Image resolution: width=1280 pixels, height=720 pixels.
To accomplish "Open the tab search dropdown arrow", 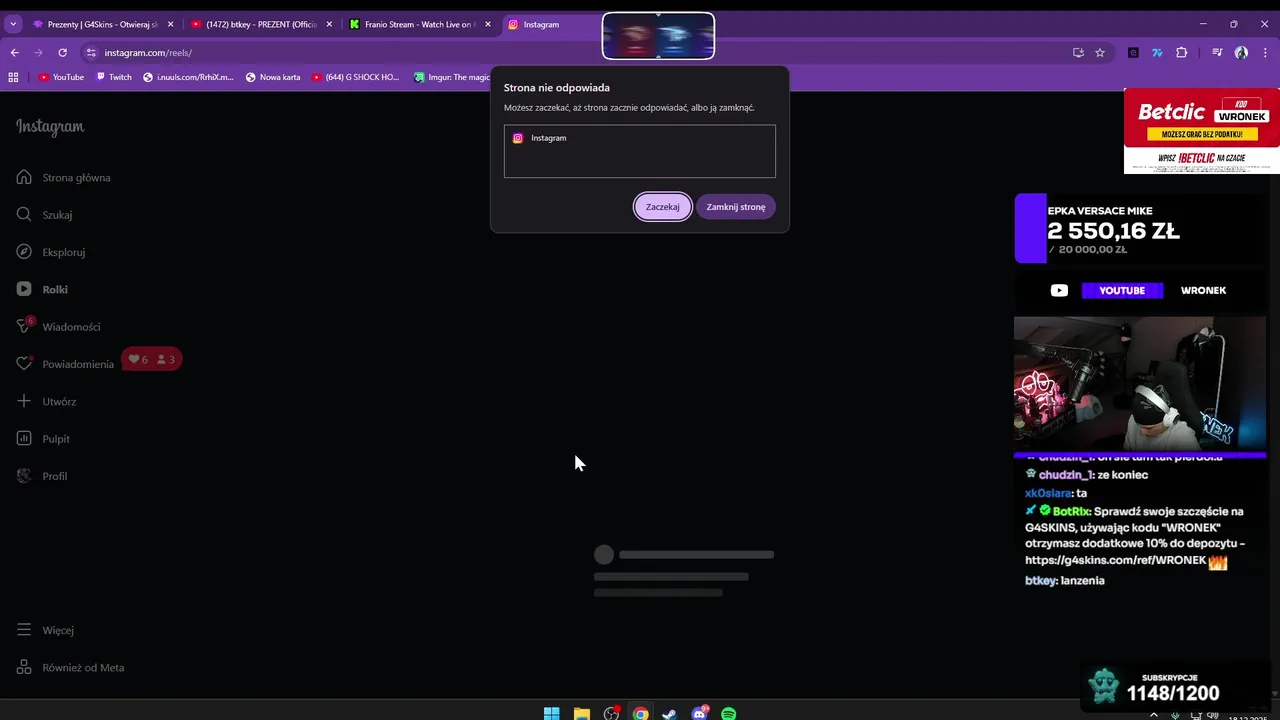I will [13, 24].
